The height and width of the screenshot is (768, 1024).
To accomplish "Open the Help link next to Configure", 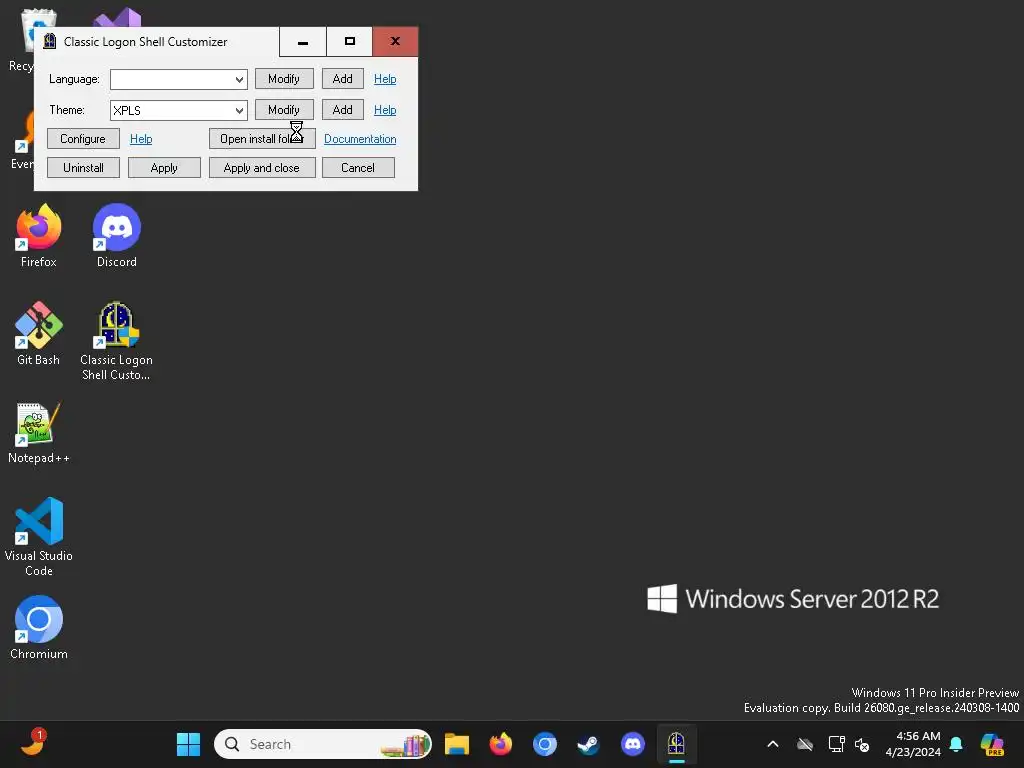I will pos(141,138).
